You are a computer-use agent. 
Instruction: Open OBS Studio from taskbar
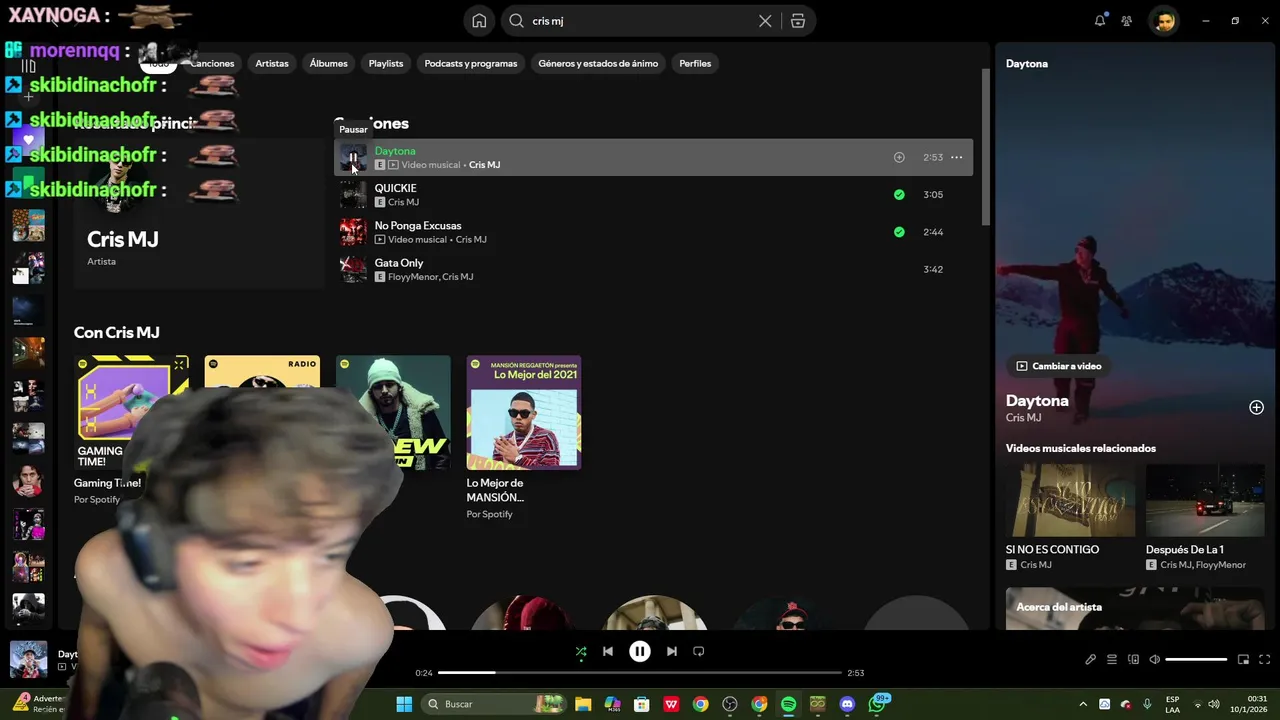tap(729, 704)
